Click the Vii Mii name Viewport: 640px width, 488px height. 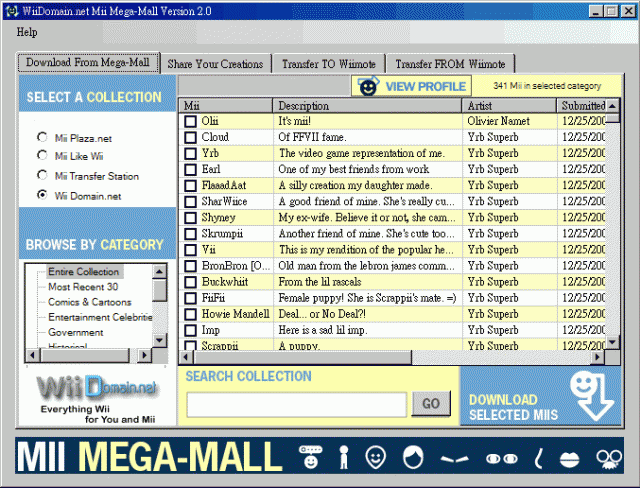209,250
